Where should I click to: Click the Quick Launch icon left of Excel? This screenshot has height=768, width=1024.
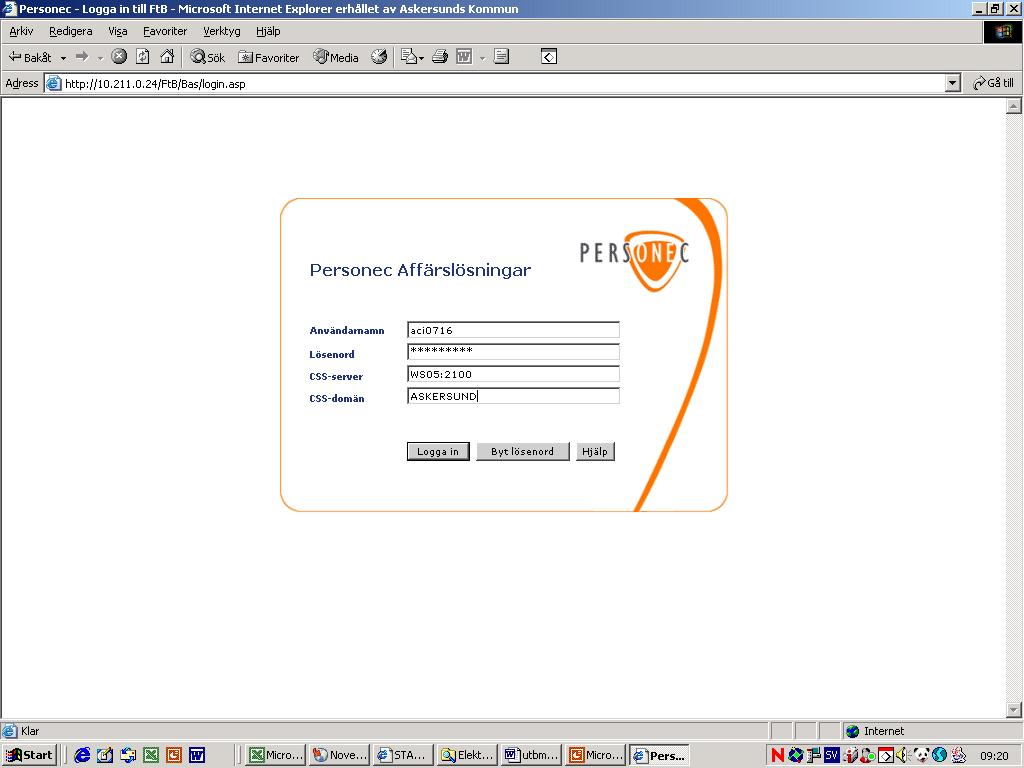(x=128, y=755)
